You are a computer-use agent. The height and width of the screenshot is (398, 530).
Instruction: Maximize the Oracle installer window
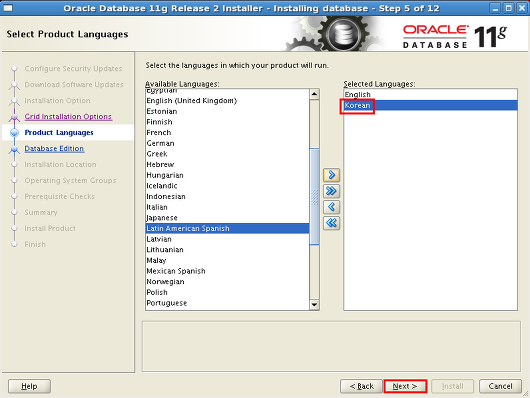(509, 8)
